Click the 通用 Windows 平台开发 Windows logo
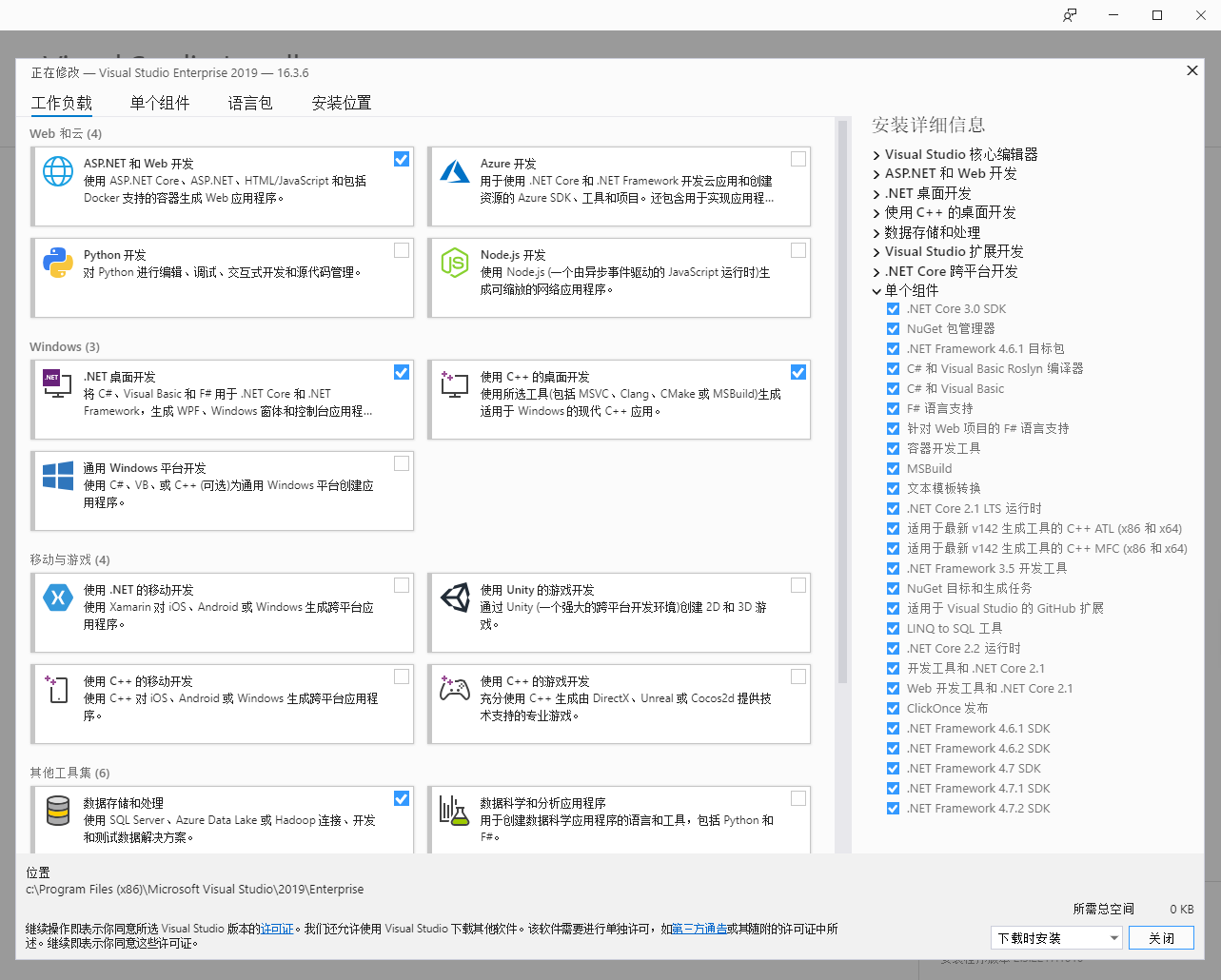Viewport: 1221px width, 980px height. [58, 476]
